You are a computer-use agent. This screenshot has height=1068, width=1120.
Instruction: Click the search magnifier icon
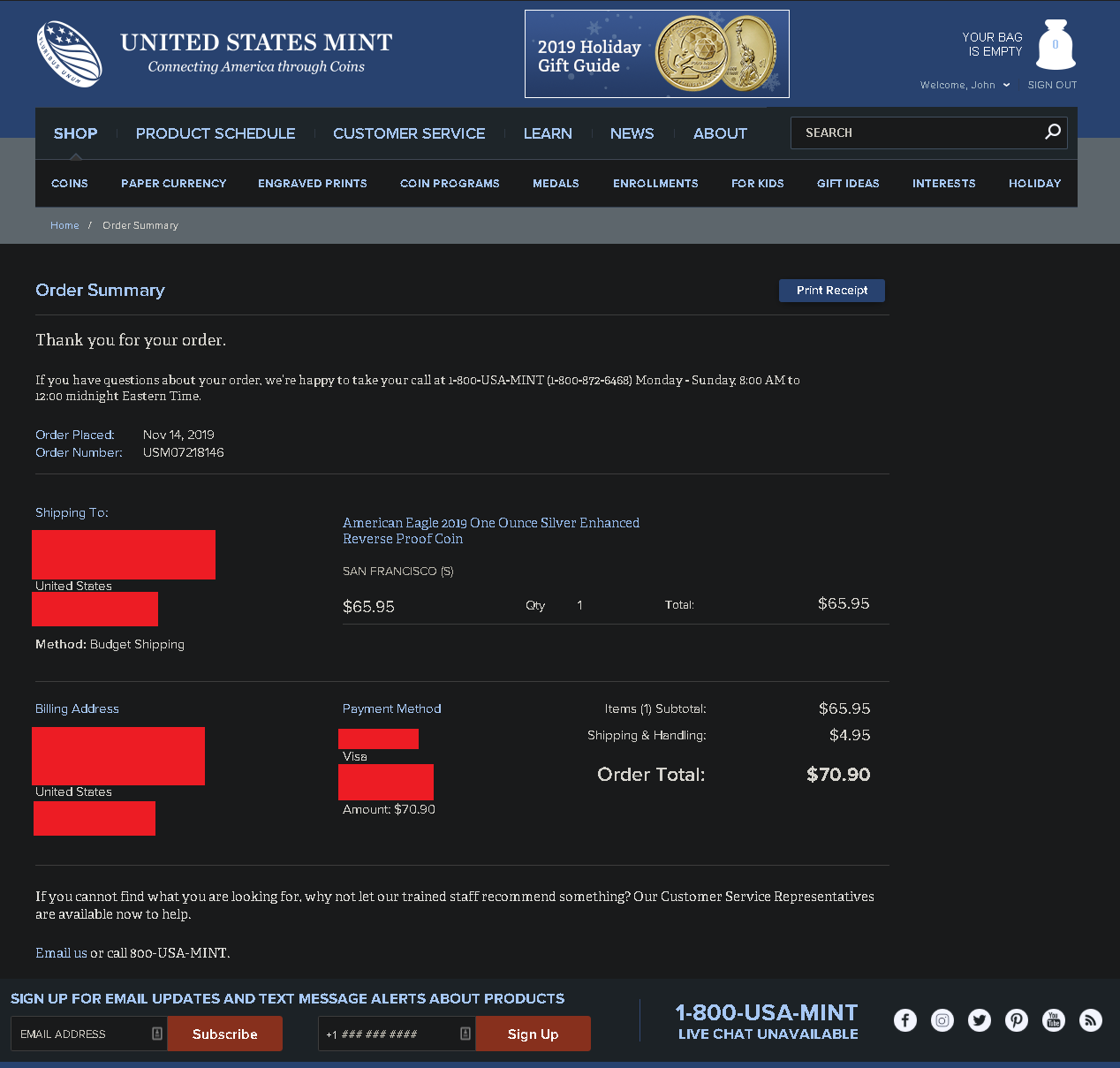click(1052, 132)
